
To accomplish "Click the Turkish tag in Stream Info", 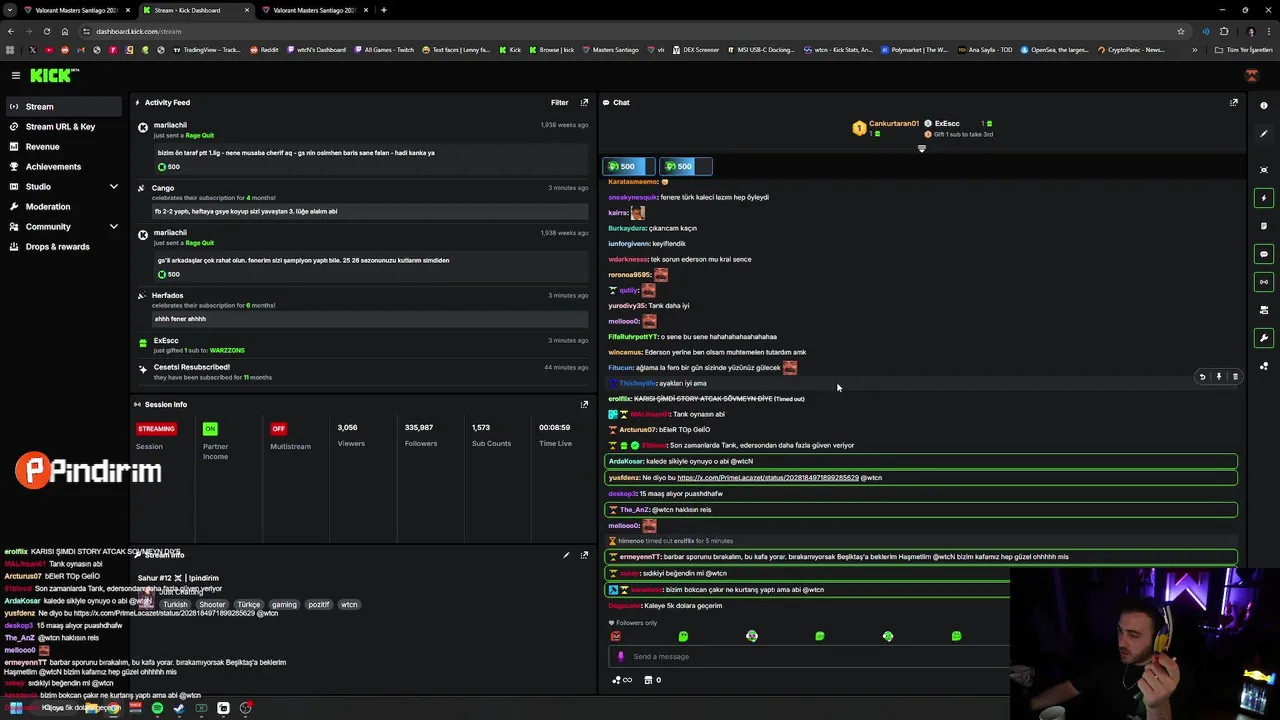I will (x=175, y=604).
